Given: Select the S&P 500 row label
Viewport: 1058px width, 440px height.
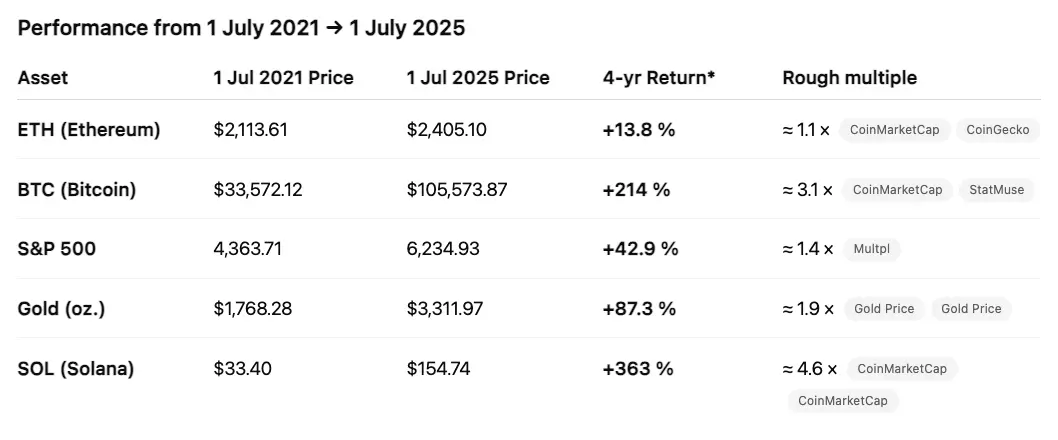Looking at the screenshot, I should pos(57,250).
